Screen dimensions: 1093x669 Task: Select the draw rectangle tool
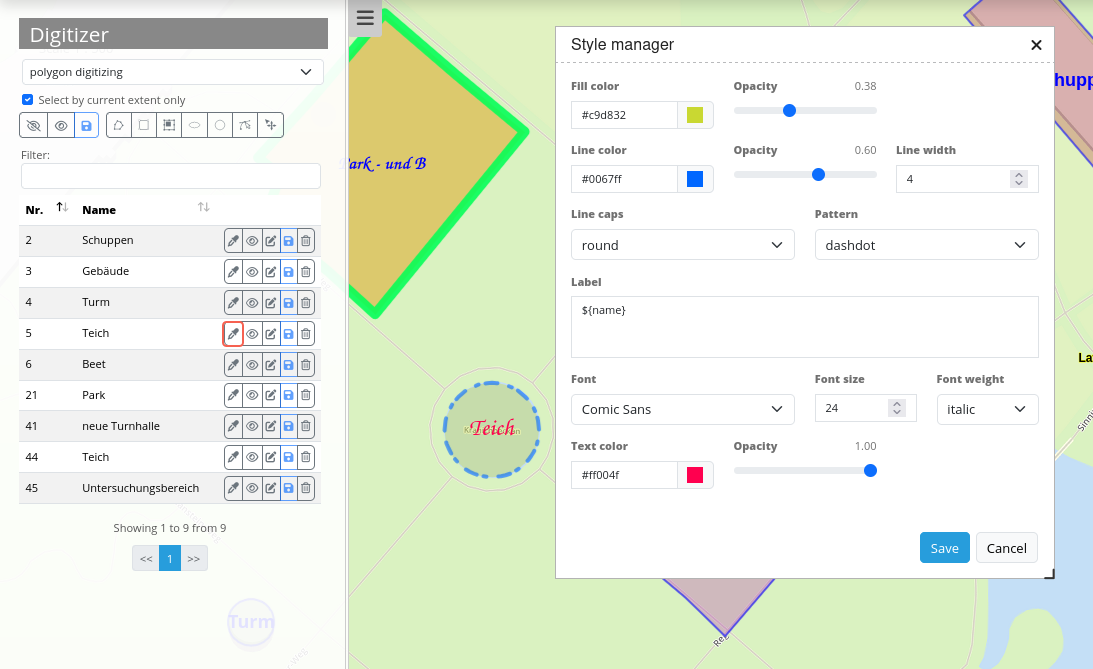144,125
